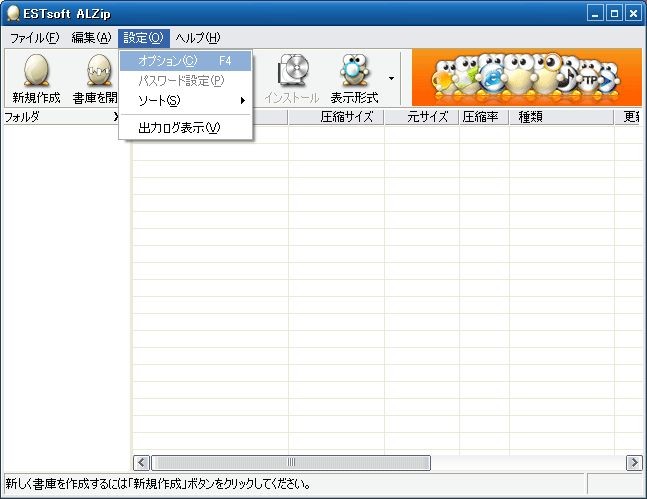This screenshot has height=499, width=647.
Task: Click the 新規作成 egg icon
Action: [36, 70]
